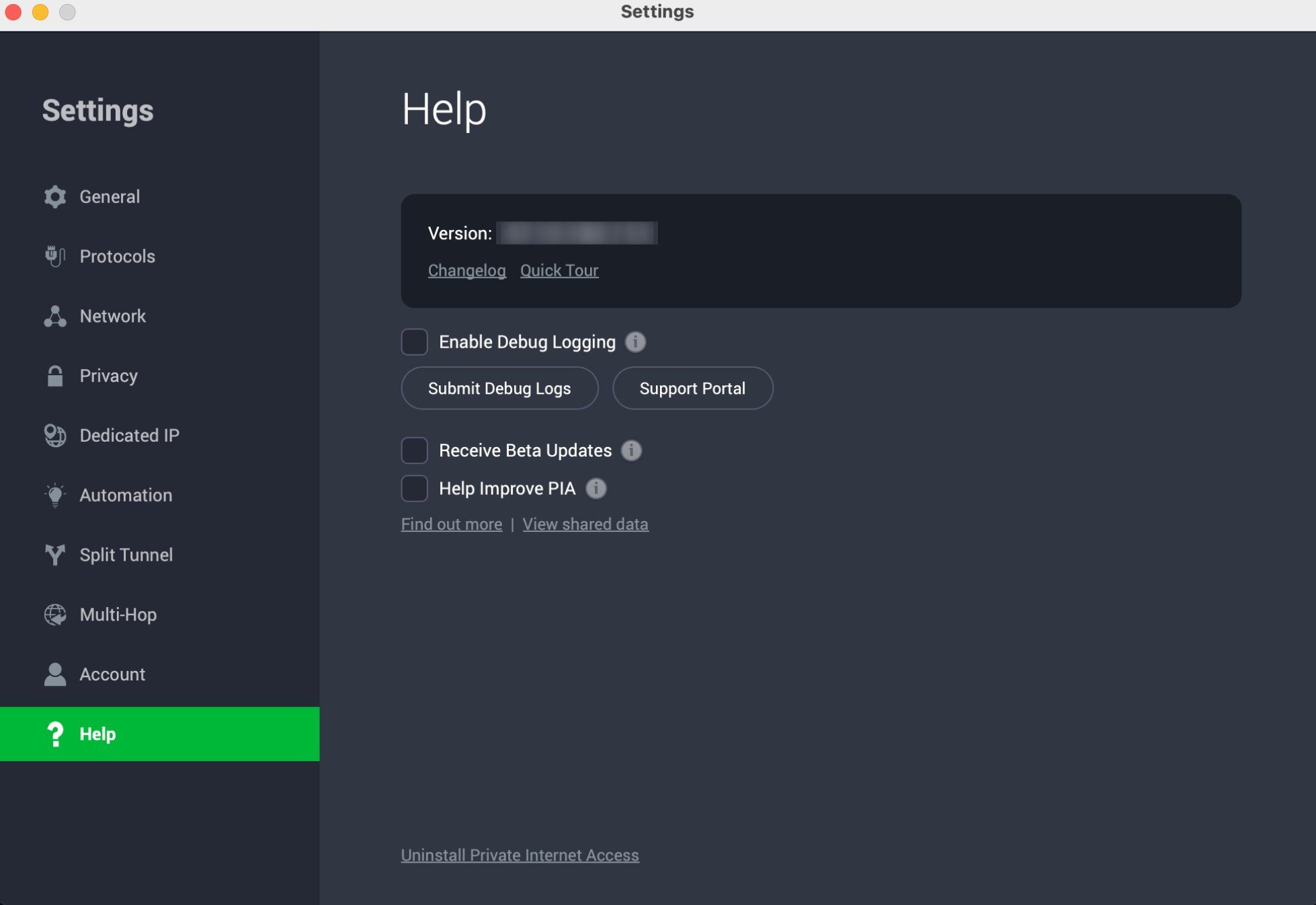The image size is (1316, 905).
Task: Click the blurred version number
Action: pyautogui.click(x=577, y=233)
